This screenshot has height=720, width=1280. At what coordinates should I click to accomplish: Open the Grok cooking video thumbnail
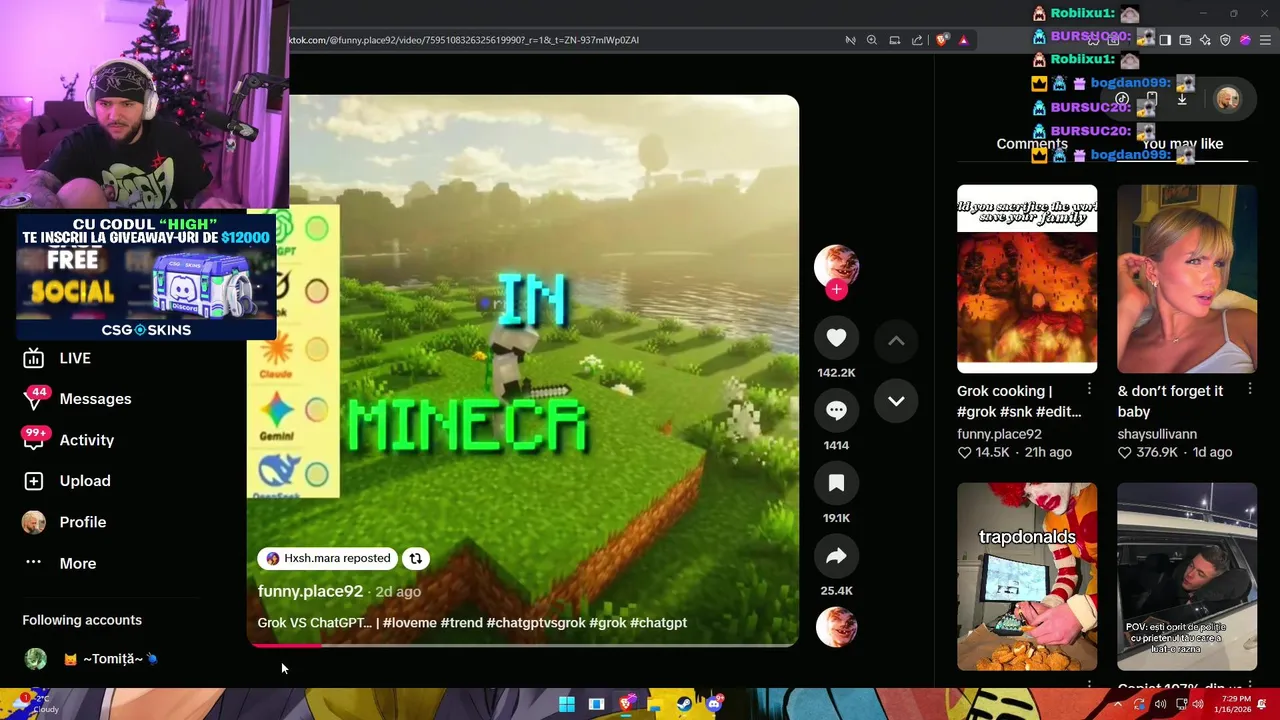point(1027,278)
